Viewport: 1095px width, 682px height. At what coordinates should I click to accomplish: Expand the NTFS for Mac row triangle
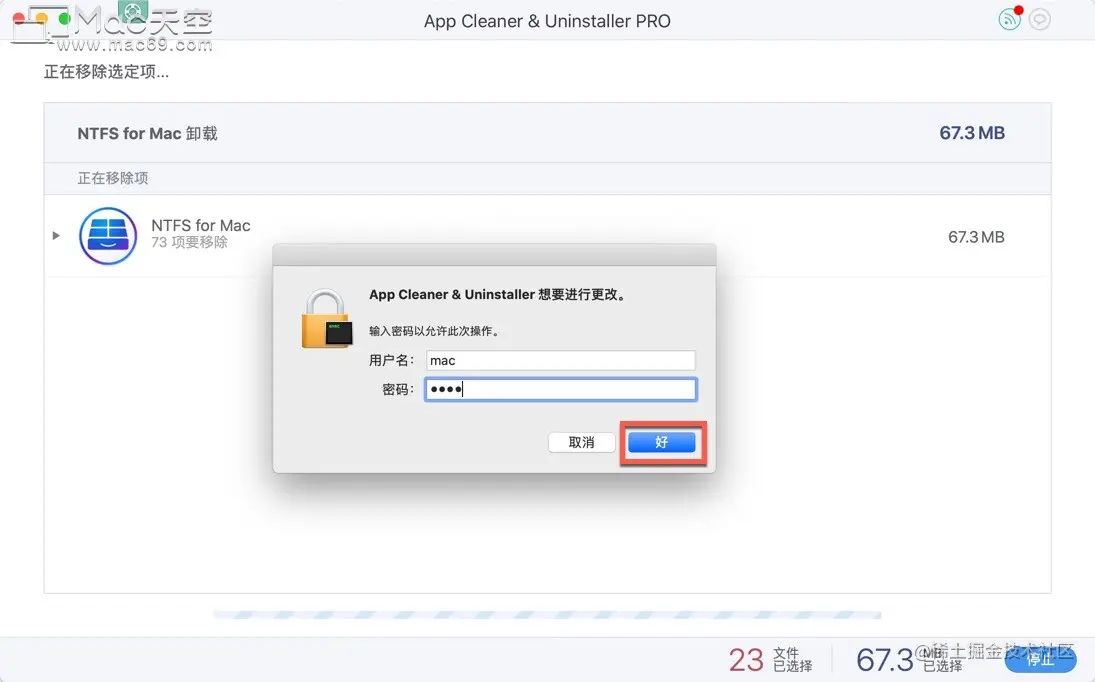click(x=56, y=235)
